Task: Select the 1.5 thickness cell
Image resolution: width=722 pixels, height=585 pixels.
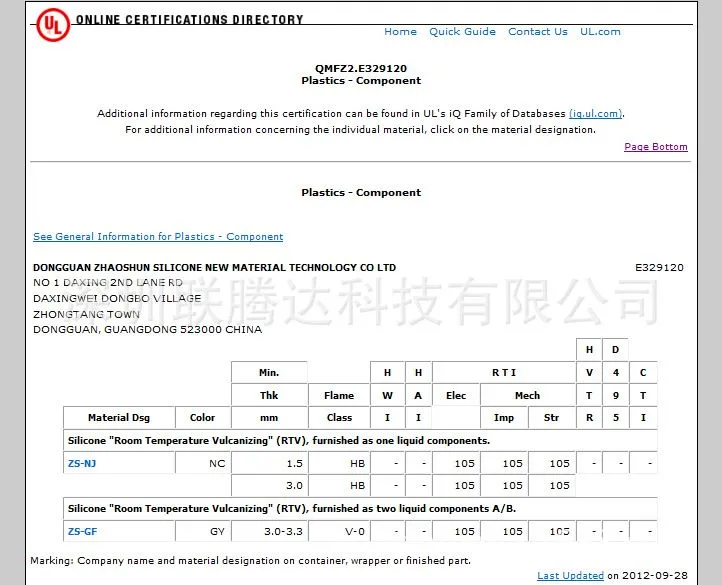Action: [269, 463]
